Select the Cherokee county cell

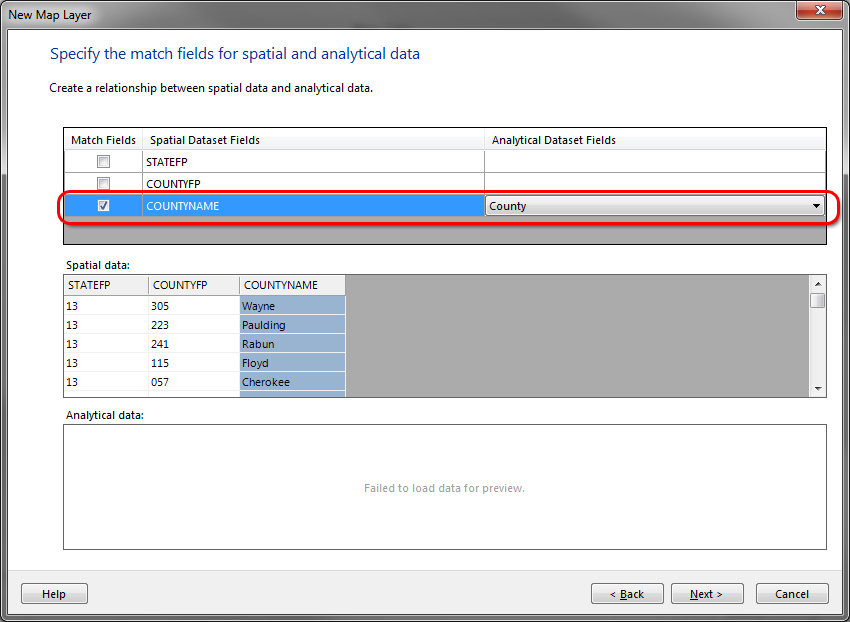(292, 382)
